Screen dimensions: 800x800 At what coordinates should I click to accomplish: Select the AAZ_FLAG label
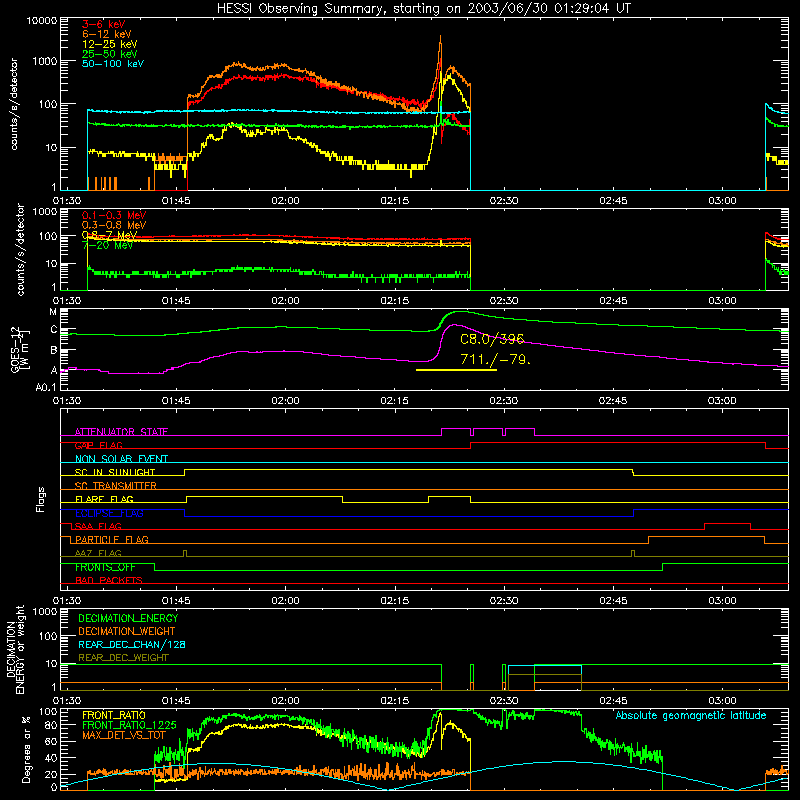coord(98,553)
